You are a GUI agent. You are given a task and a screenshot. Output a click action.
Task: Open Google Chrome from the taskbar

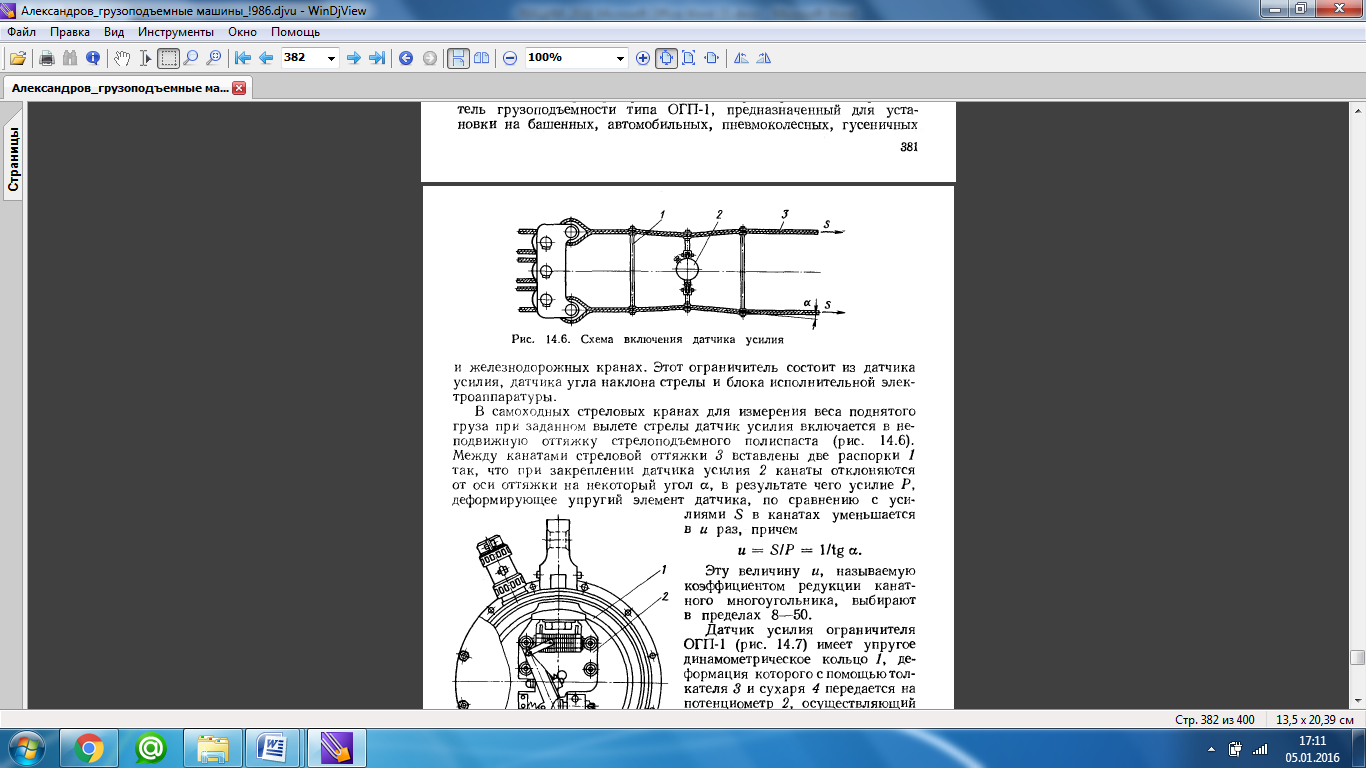(89, 747)
